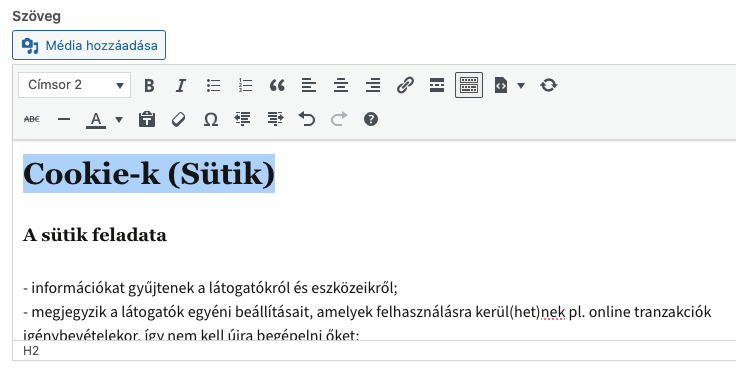
Task: Click the heading Cookie-k (Sütik)
Action: click(149, 174)
